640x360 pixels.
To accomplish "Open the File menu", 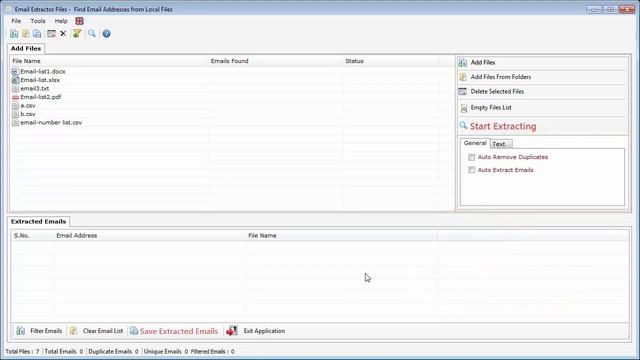I will point(16,21).
